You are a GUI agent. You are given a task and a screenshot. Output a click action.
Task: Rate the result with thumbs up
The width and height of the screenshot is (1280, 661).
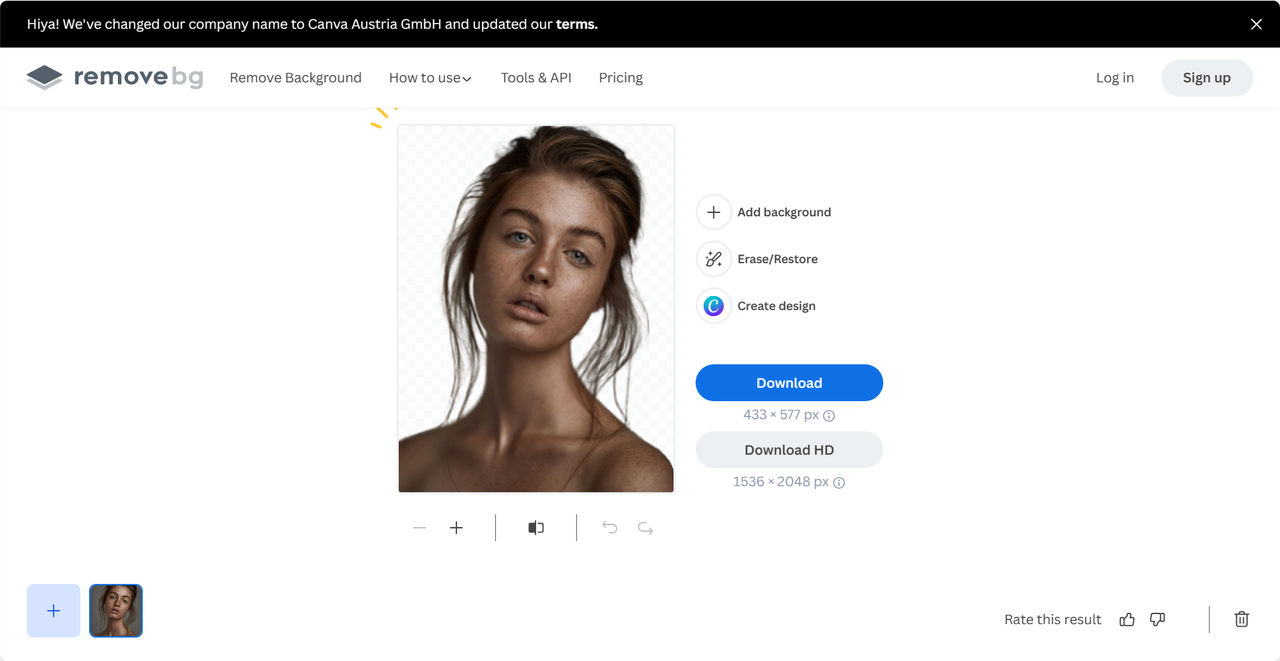pos(1127,619)
